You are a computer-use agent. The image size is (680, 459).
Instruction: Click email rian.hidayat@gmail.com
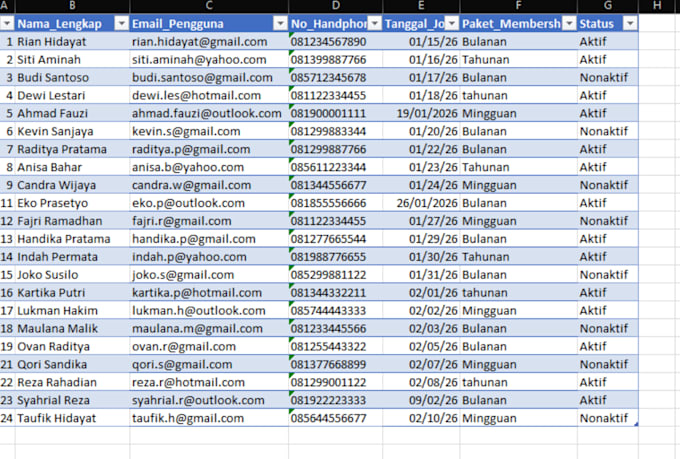pyautogui.click(x=209, y=42)
